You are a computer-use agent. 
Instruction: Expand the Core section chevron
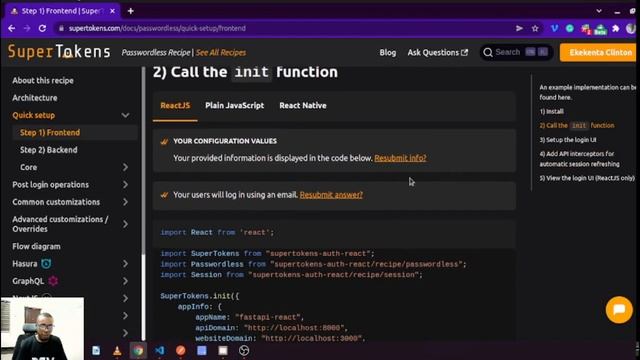pyautogui.click(x=125, y=167)
